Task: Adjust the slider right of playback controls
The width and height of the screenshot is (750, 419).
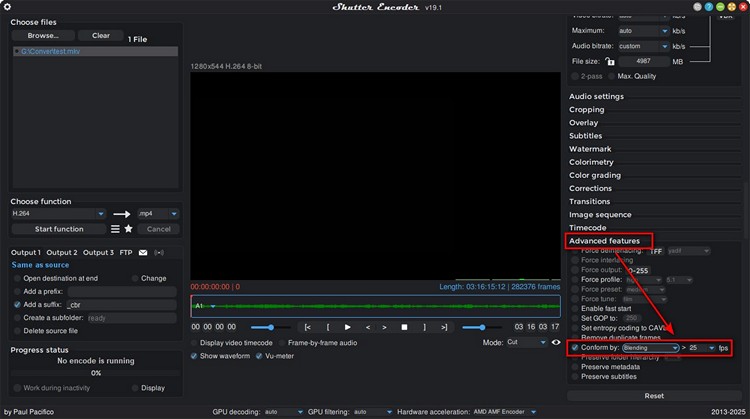Action: click(x=482, y=327)
